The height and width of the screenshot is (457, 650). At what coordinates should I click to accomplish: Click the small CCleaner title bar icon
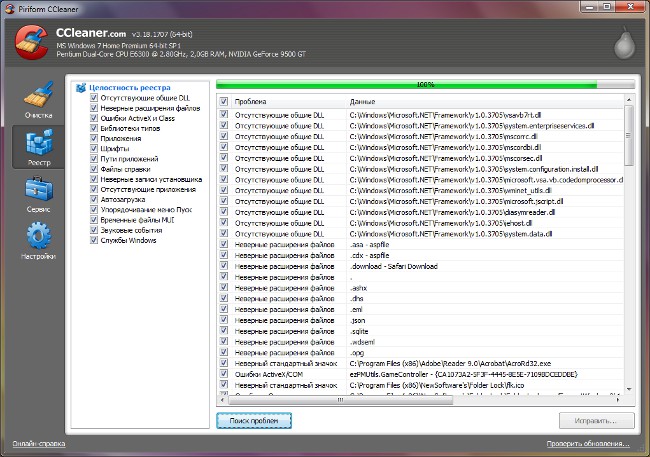10,9
